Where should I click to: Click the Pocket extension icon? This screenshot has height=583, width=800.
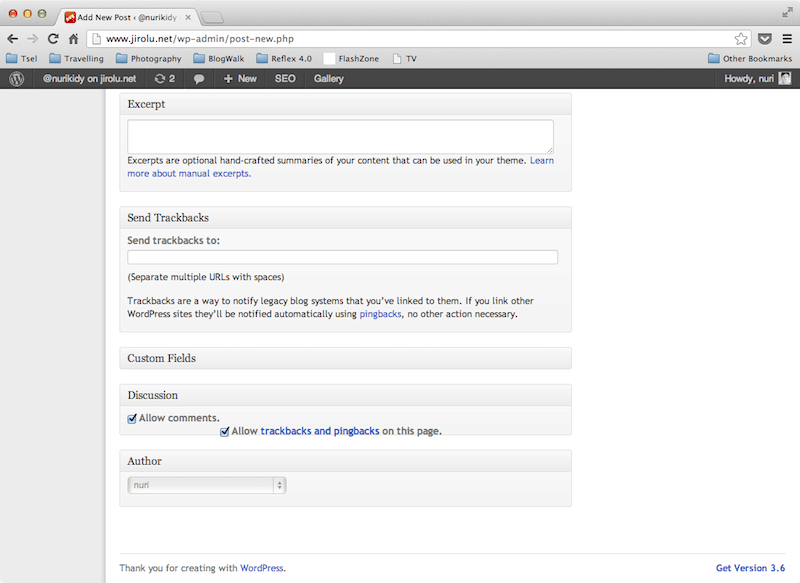tap(764, 39)
